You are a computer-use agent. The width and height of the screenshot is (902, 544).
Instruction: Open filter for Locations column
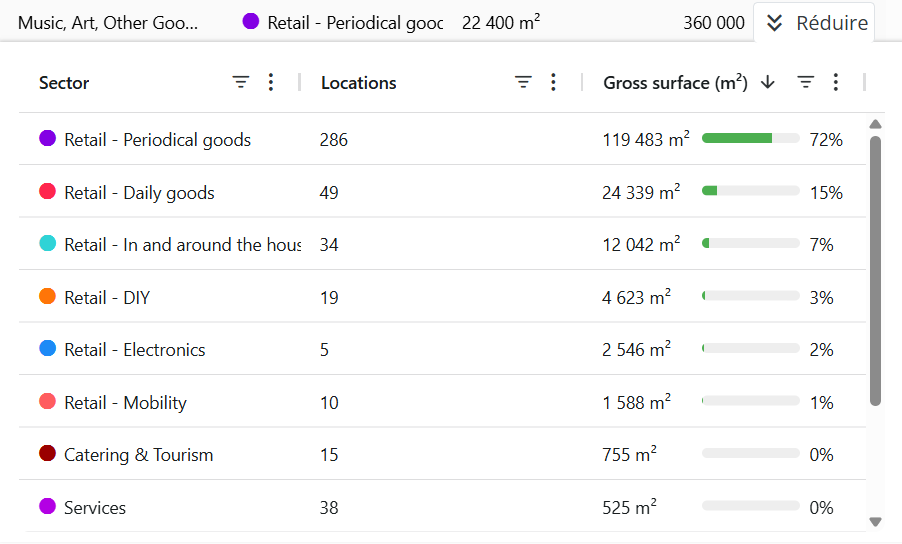[x=523, y=83]
